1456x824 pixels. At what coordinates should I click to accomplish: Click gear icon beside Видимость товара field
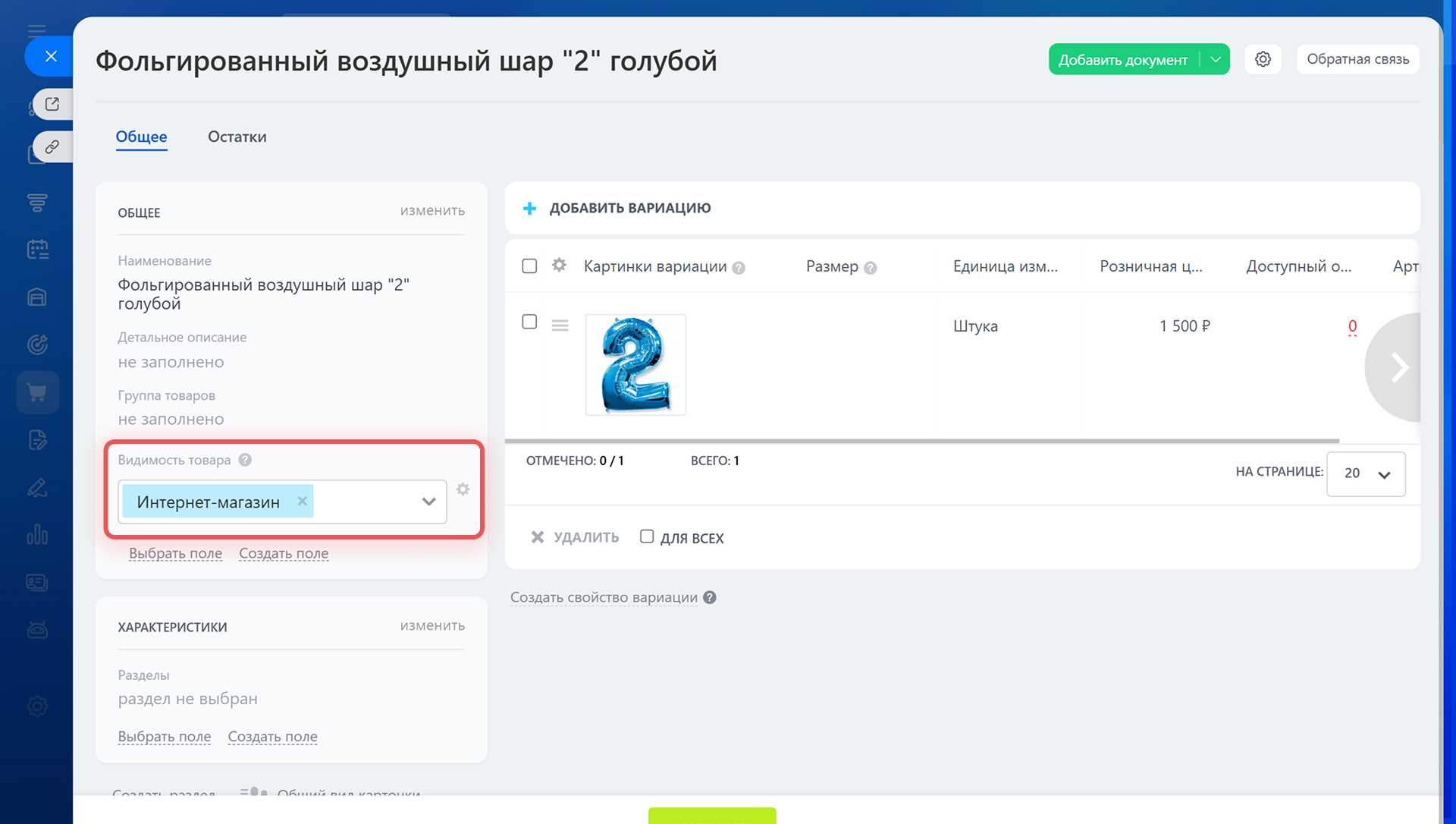463,489
